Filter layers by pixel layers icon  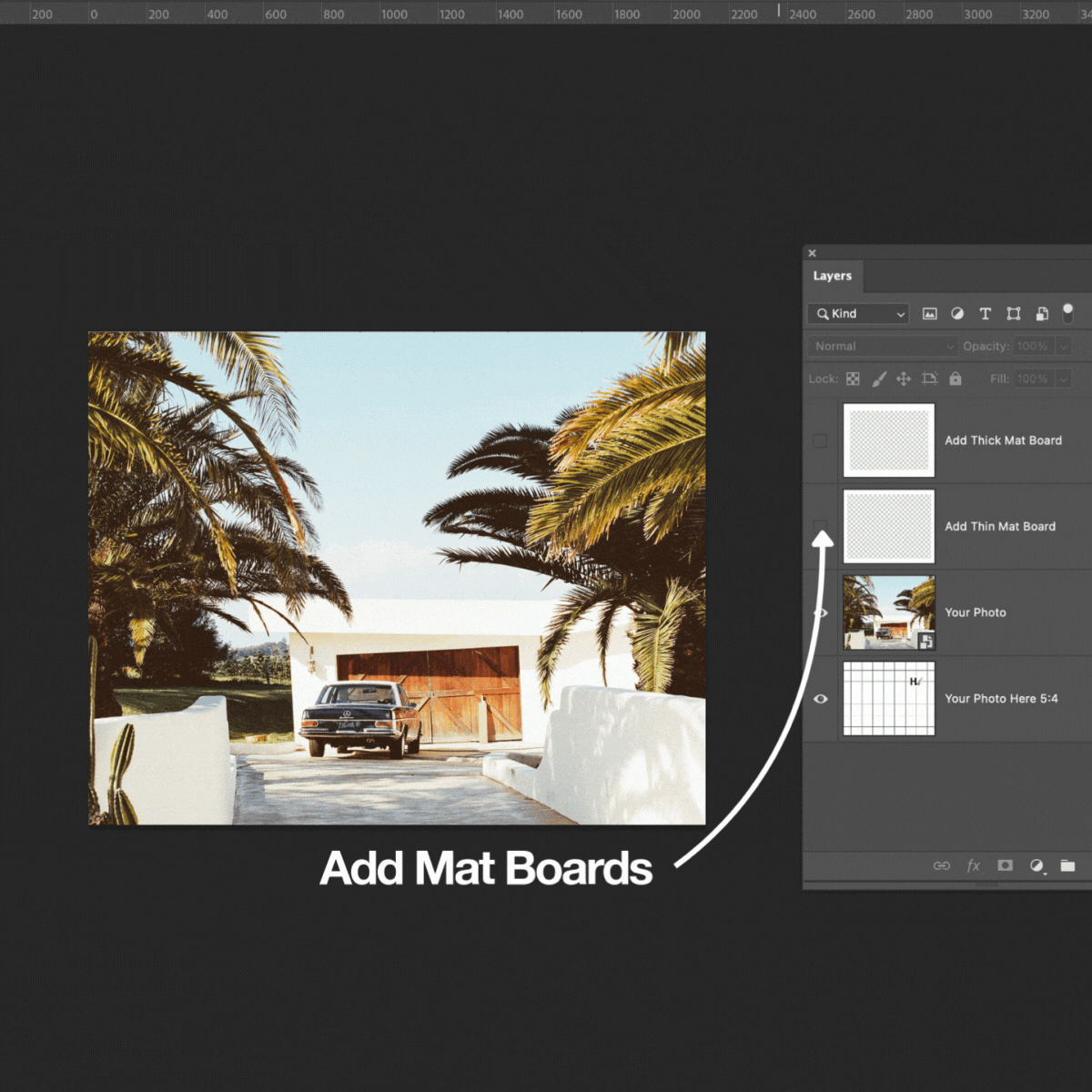929,314
